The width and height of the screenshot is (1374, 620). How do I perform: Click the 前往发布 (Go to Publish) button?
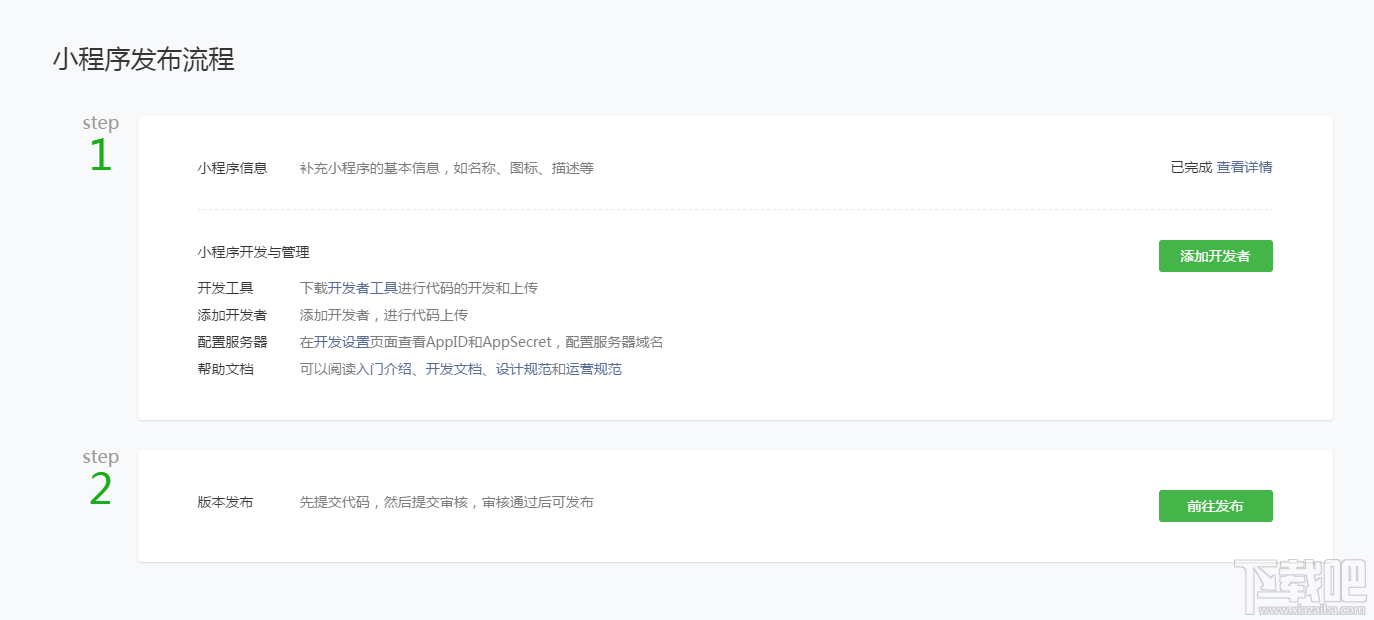[x=1215, y=506]
